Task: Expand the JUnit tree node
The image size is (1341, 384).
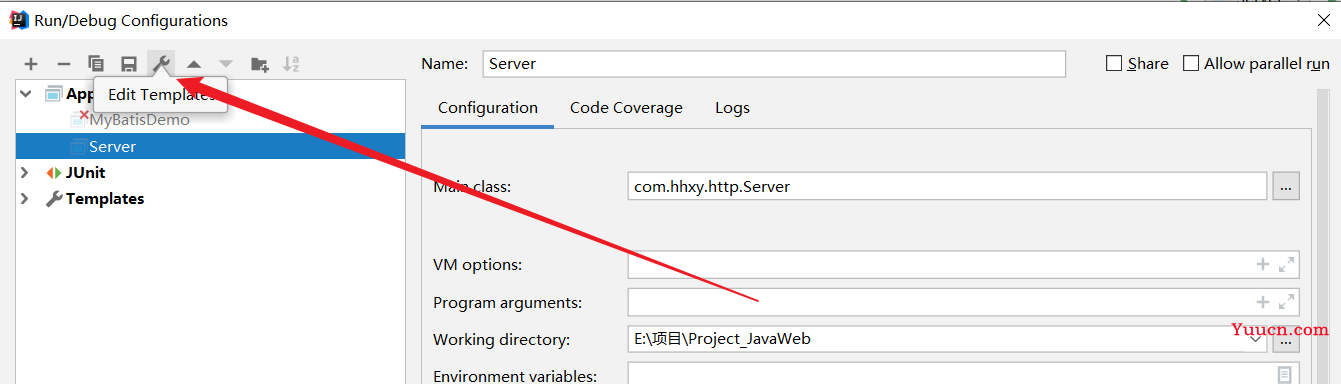Action: tap(25, 173)
